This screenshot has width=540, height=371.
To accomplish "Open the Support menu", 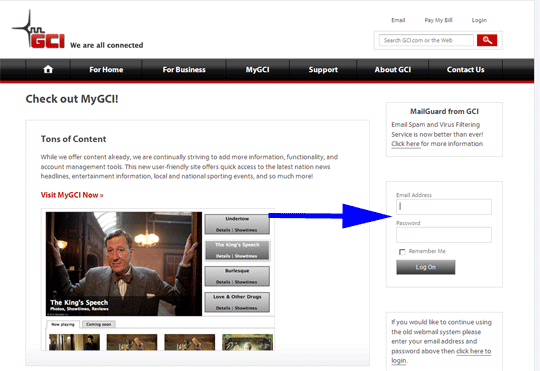I will tap(323, 70).
